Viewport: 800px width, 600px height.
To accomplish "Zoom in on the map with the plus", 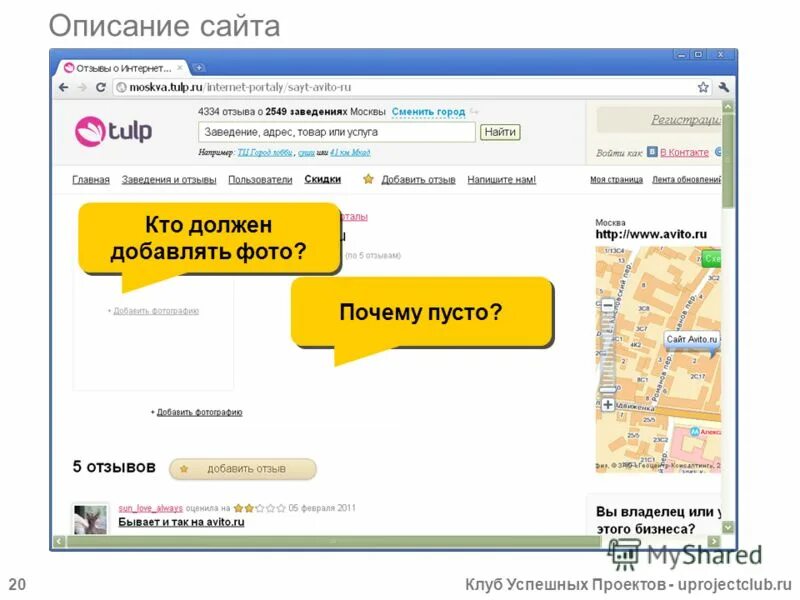I will pos(608,403).
